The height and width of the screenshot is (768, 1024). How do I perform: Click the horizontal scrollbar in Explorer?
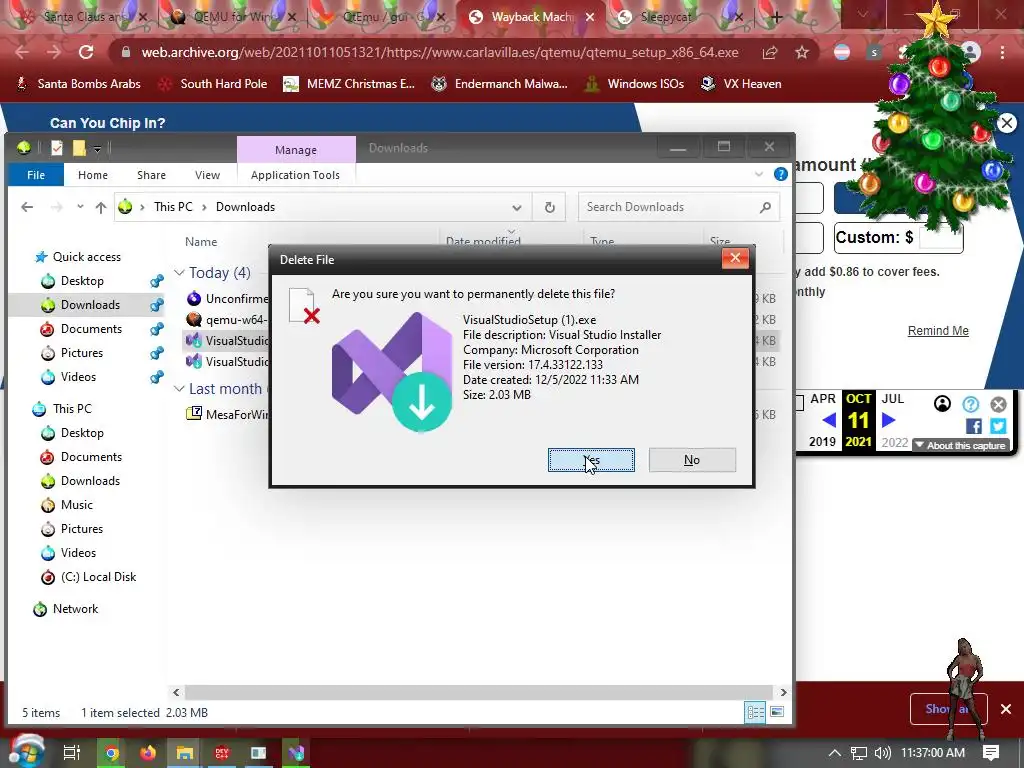(479, 692)
